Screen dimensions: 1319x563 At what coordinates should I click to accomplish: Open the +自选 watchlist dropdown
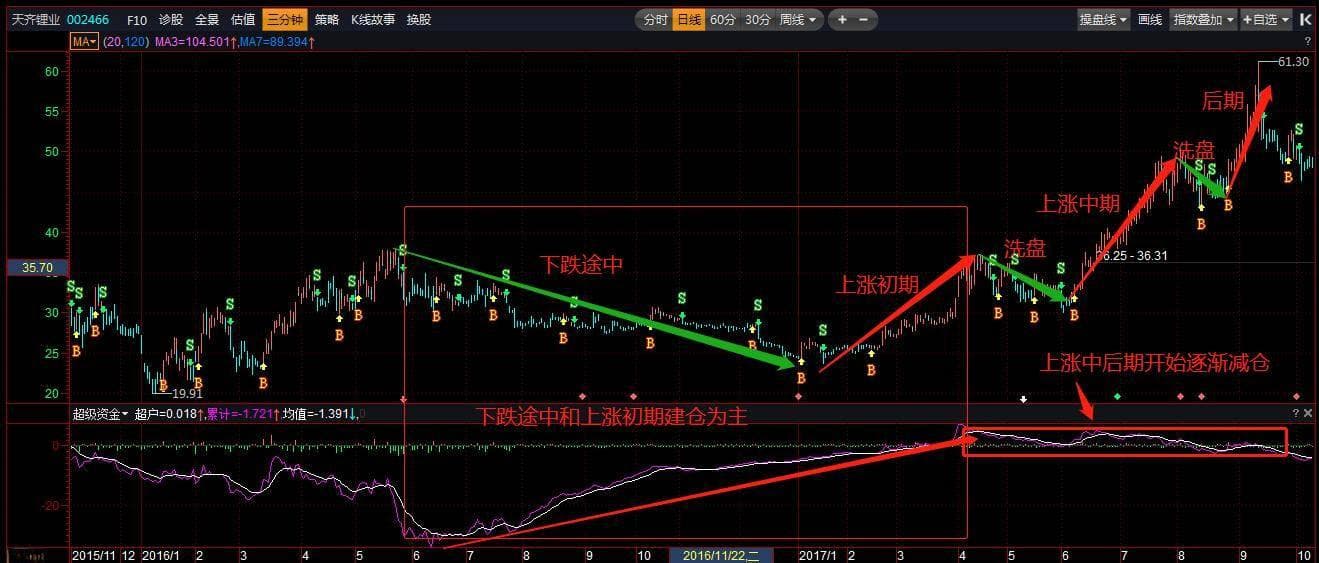pos(1265,19)
